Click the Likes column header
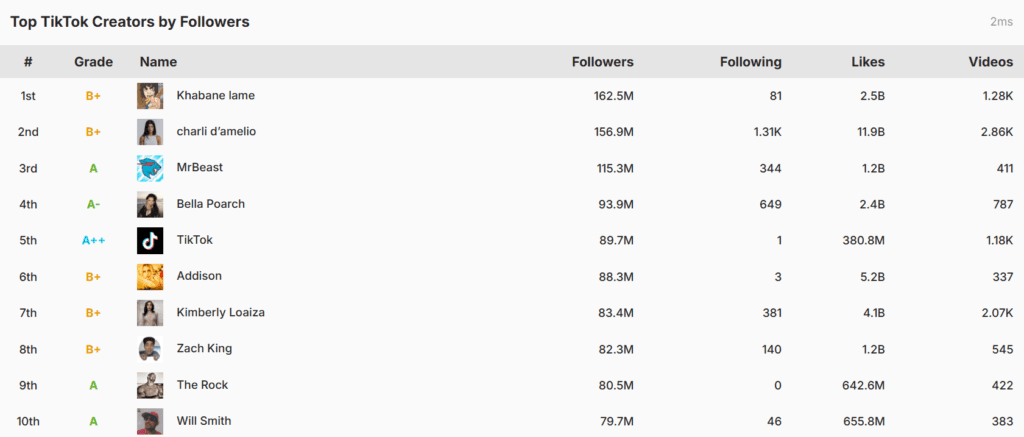 pos(869,62)
